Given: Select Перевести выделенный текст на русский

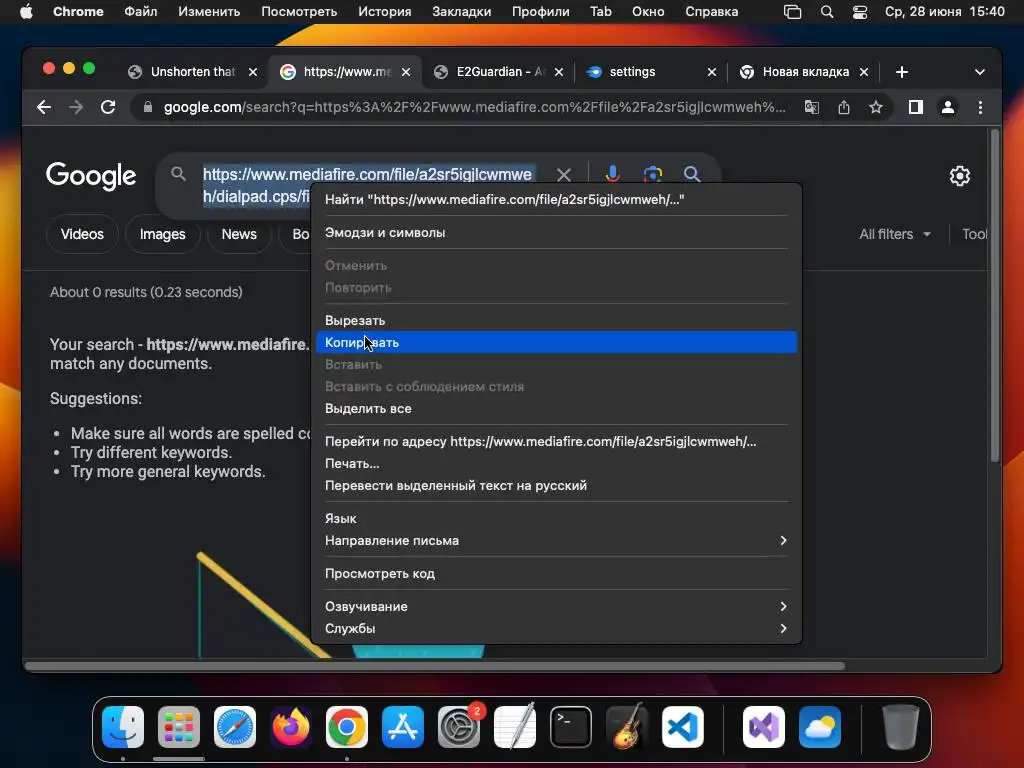Looking at the screenshot, I should tap(556, 486).
